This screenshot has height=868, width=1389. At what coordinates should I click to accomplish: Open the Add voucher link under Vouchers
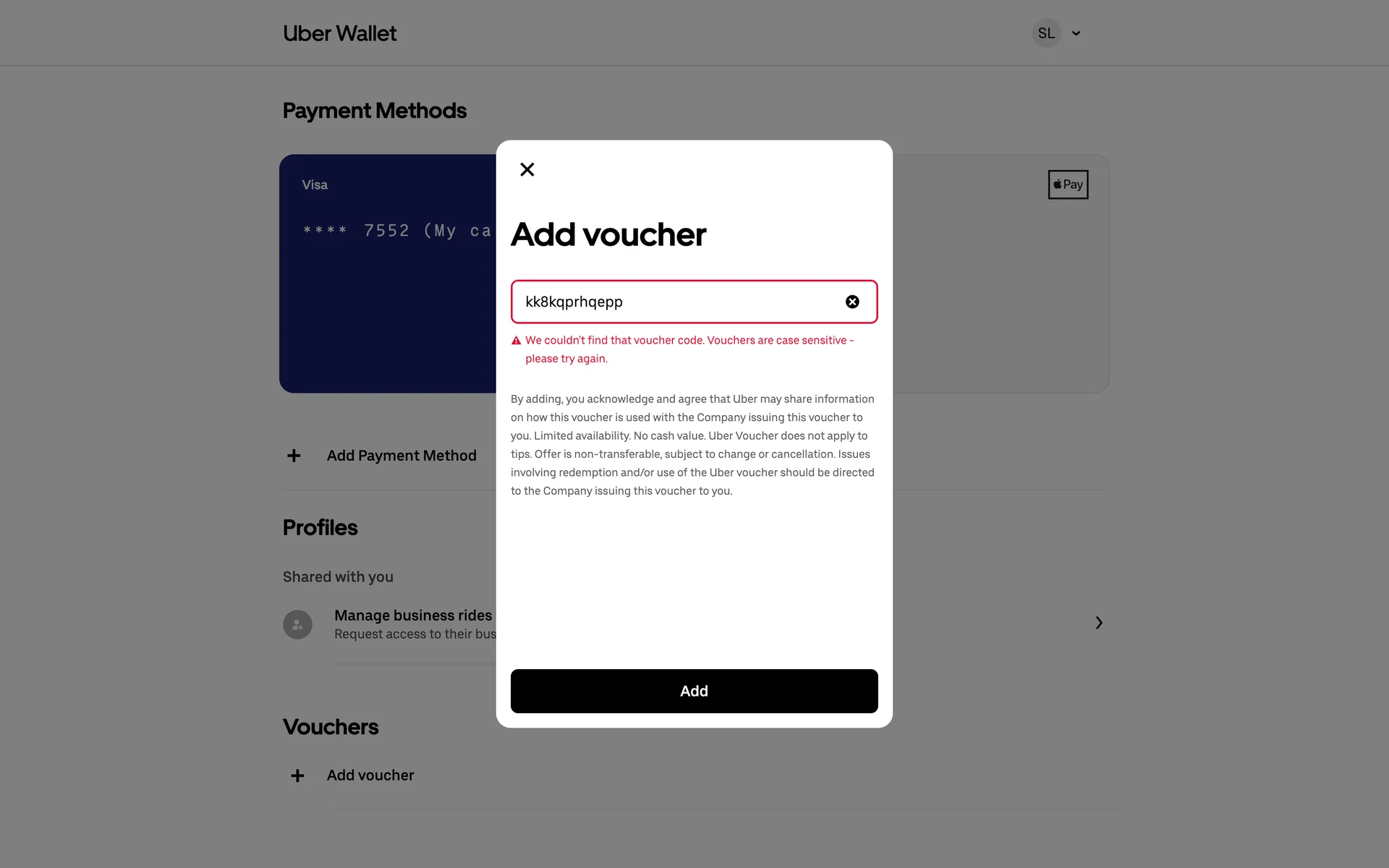click(370, 775)
